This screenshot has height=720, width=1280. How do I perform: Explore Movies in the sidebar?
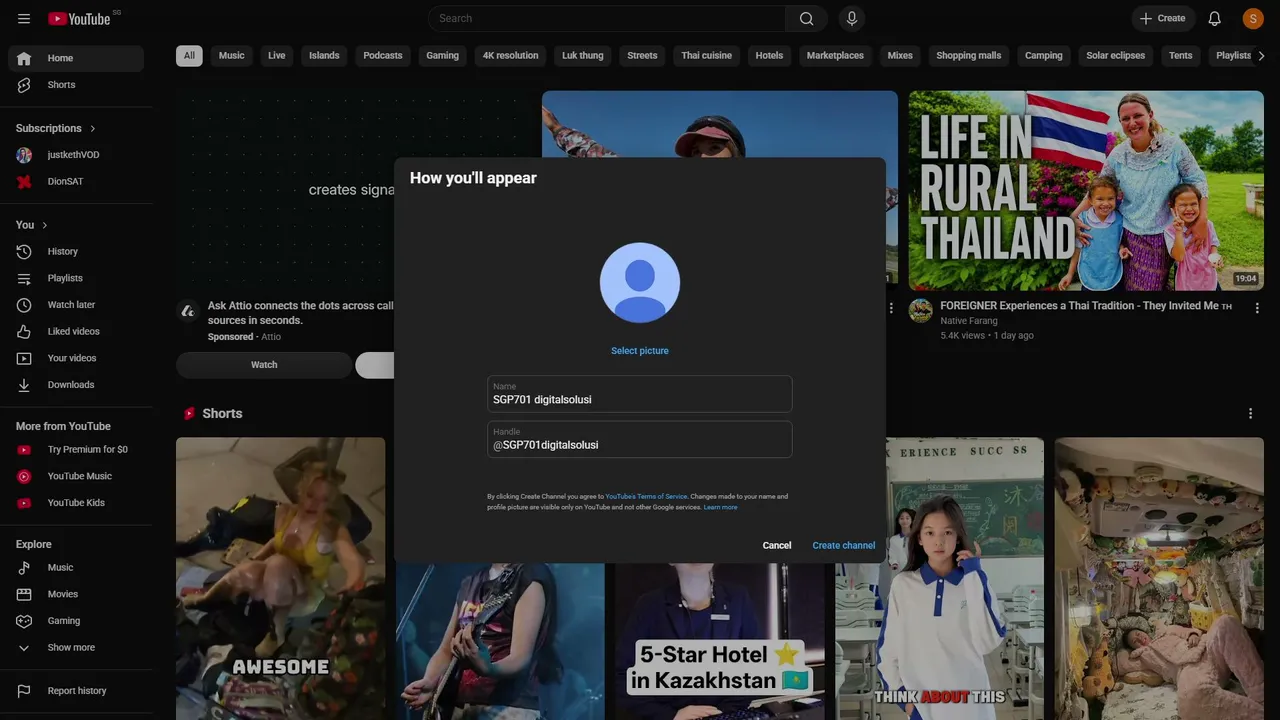76,594
